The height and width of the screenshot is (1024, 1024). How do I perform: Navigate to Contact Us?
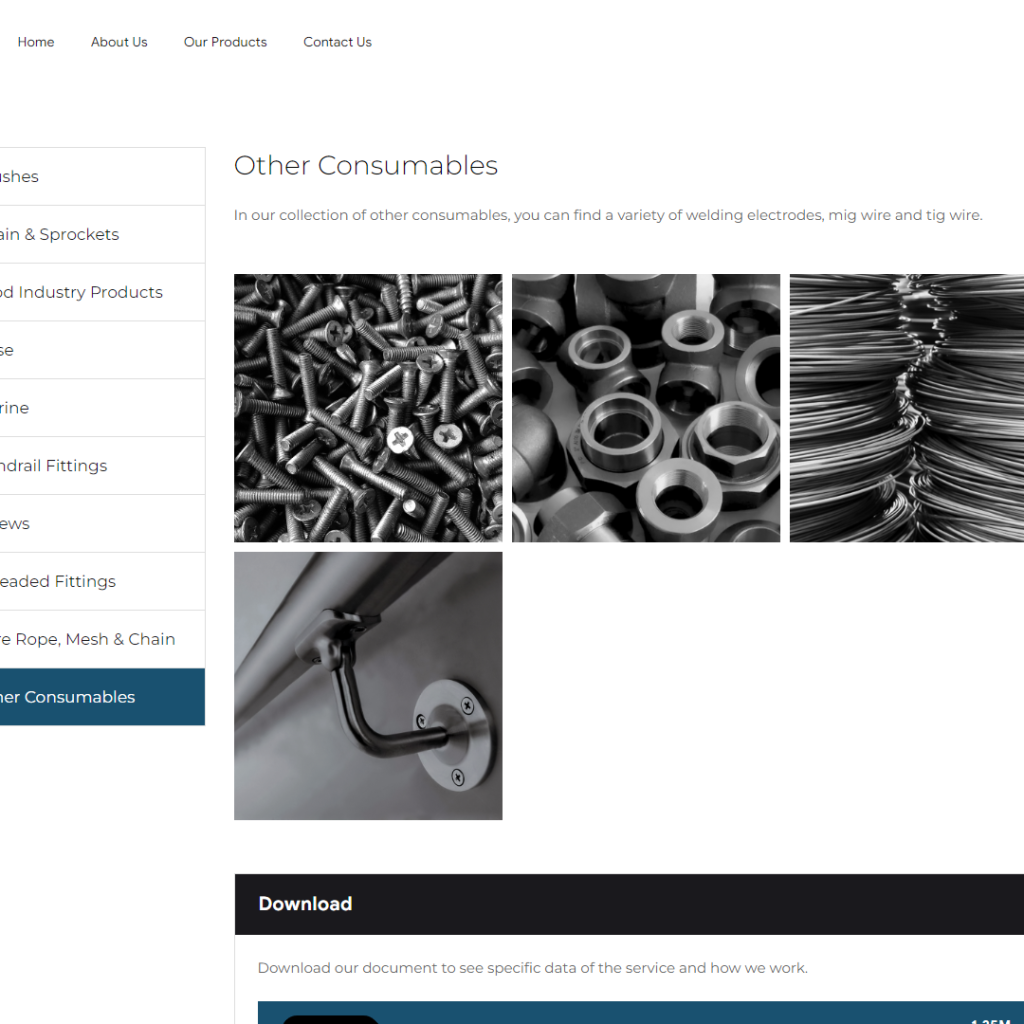(x=337, y=42)
